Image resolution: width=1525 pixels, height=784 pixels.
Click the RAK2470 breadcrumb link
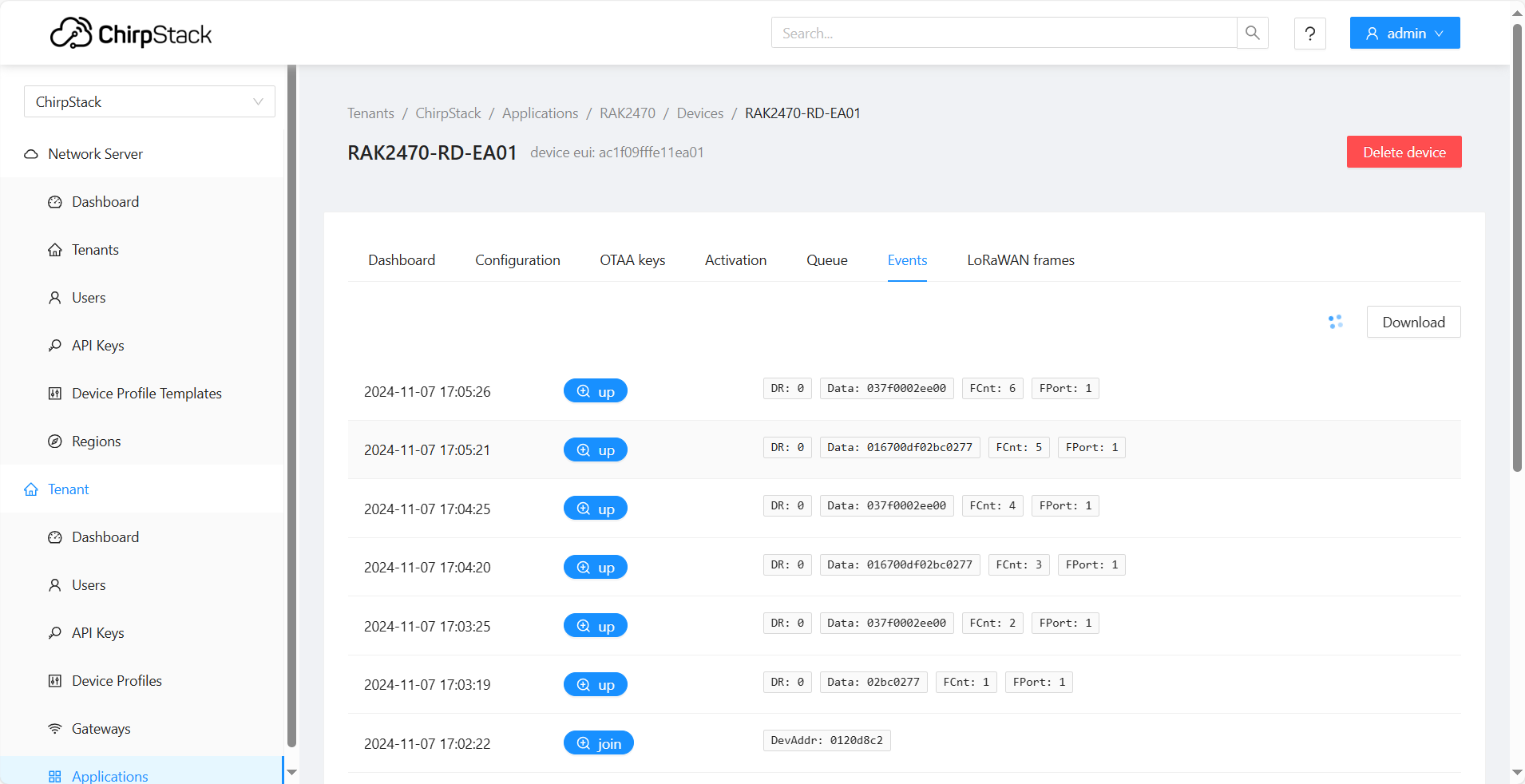628,113
